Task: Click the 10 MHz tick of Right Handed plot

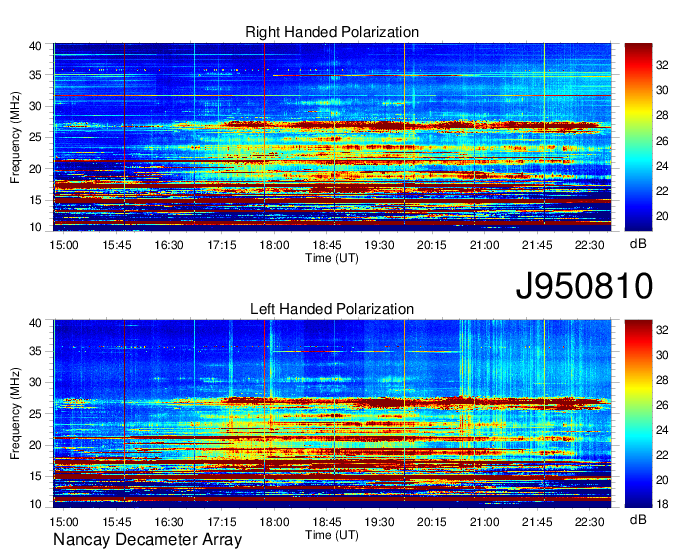Action: pos(35,227)
